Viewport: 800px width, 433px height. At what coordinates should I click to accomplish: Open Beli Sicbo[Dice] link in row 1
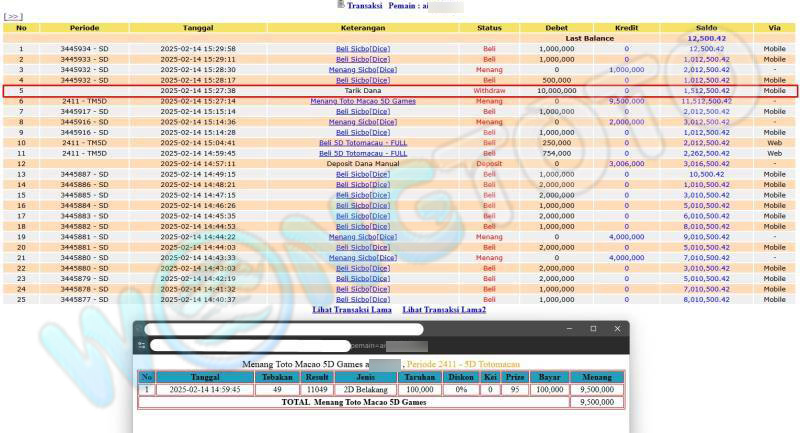click(362, 48)
